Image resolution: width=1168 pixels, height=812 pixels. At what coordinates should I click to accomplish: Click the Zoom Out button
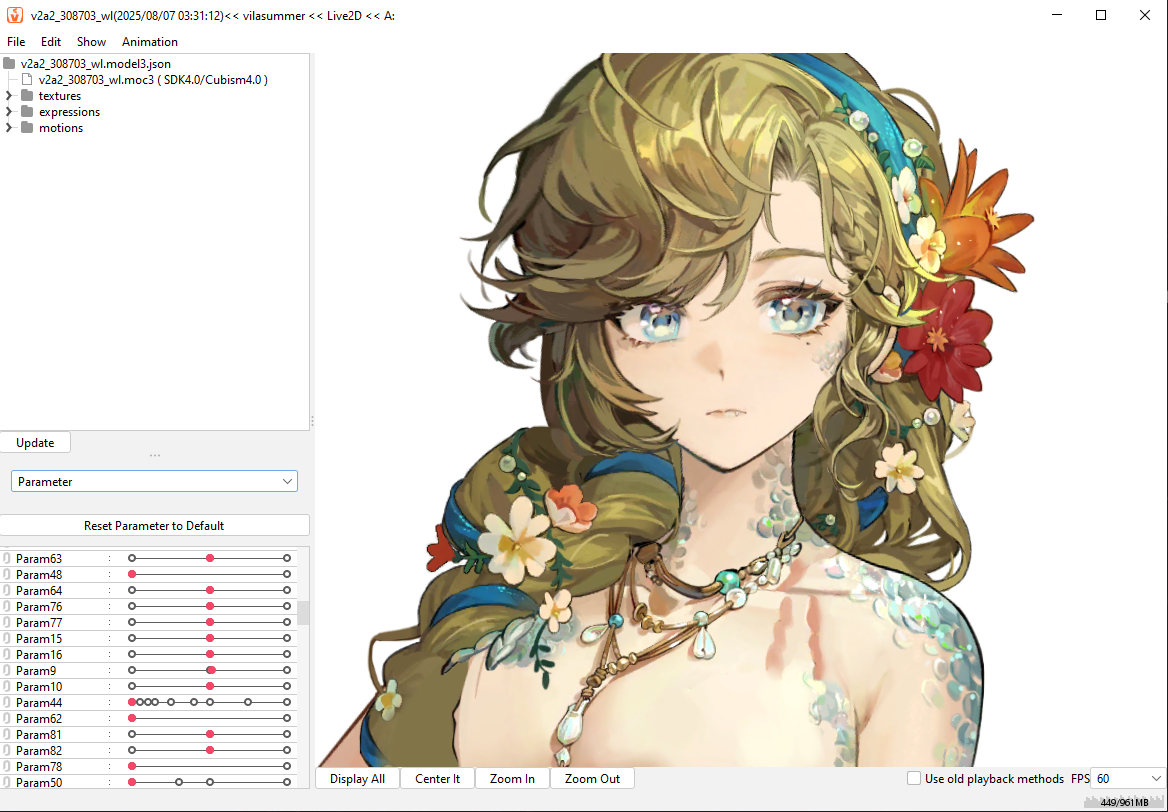[592, 778]
